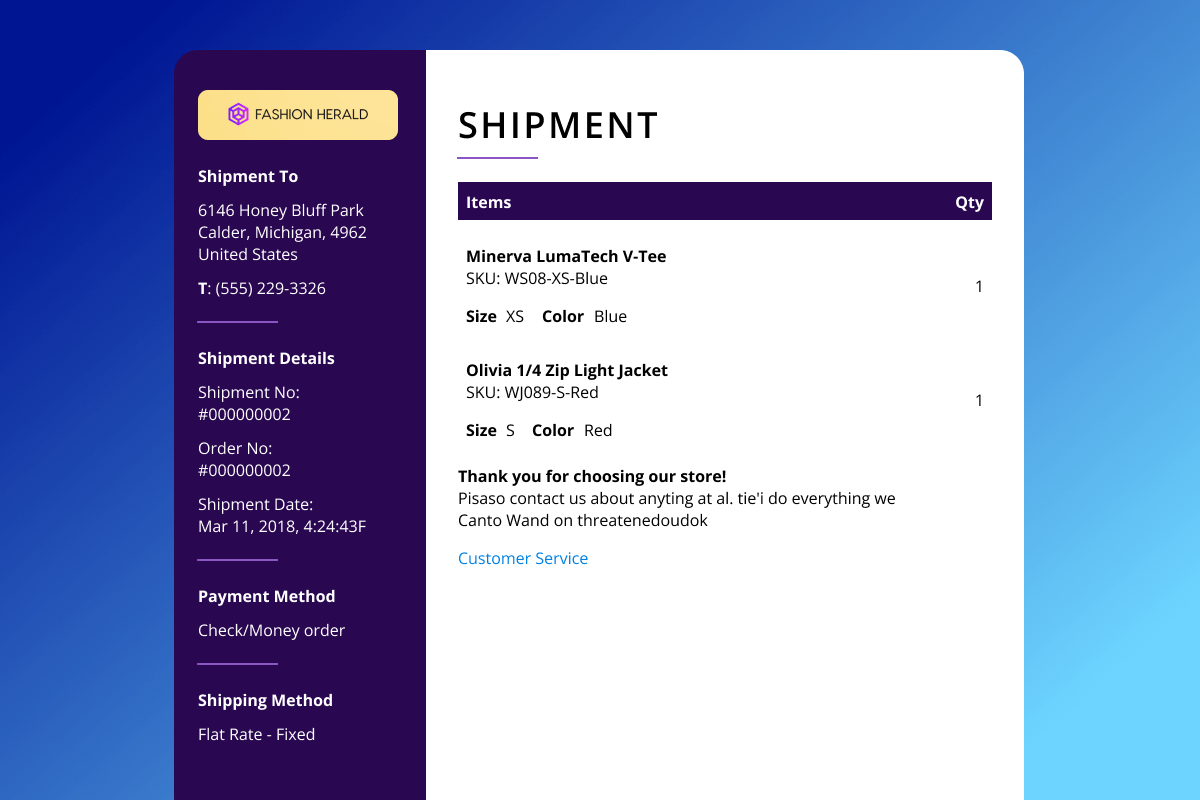Click the Fashion Herald logo badge
Viewport: 1200px width, 800px height.
(x=298, y=115)
